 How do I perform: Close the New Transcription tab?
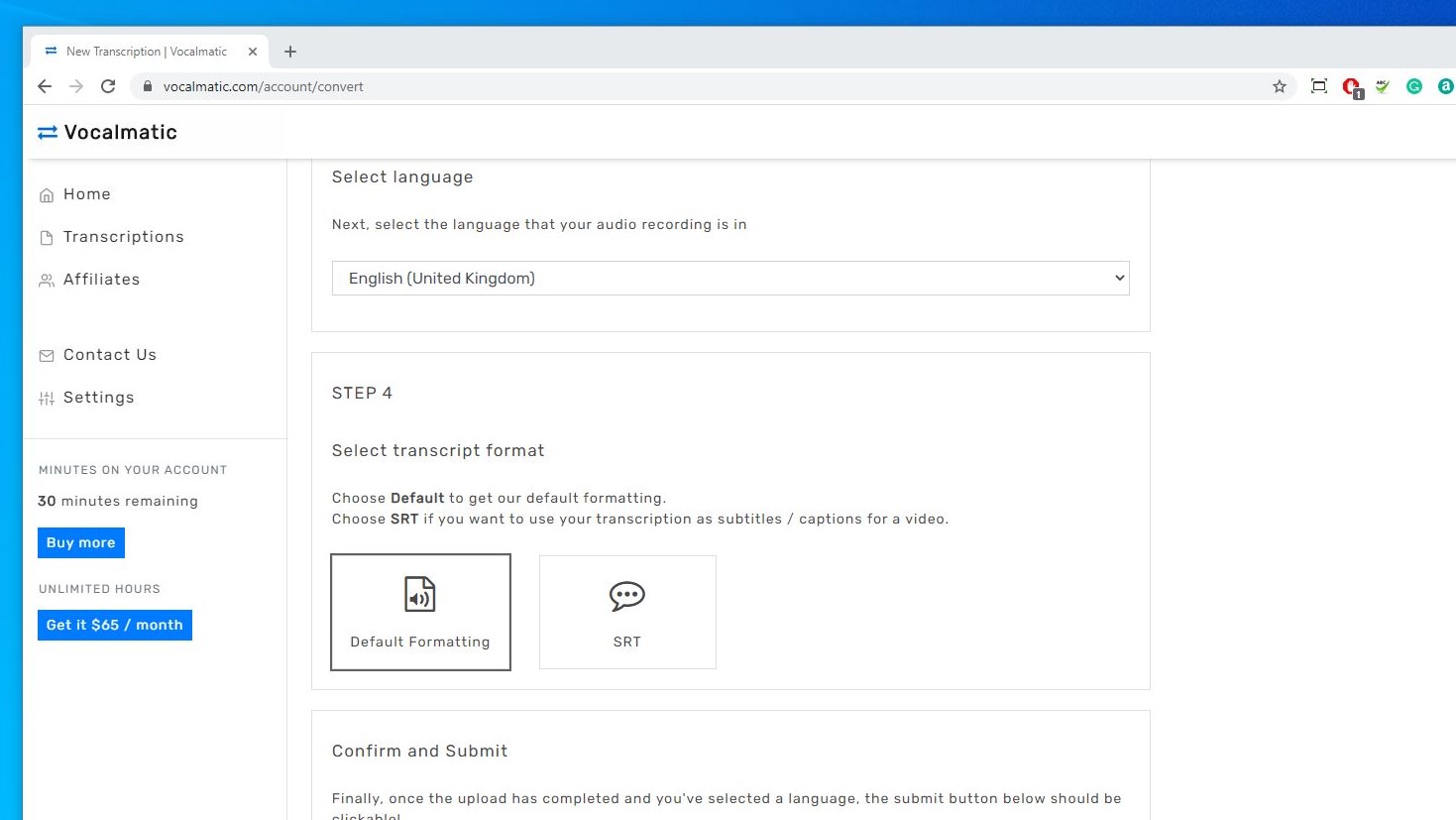[x=253, y=52]
